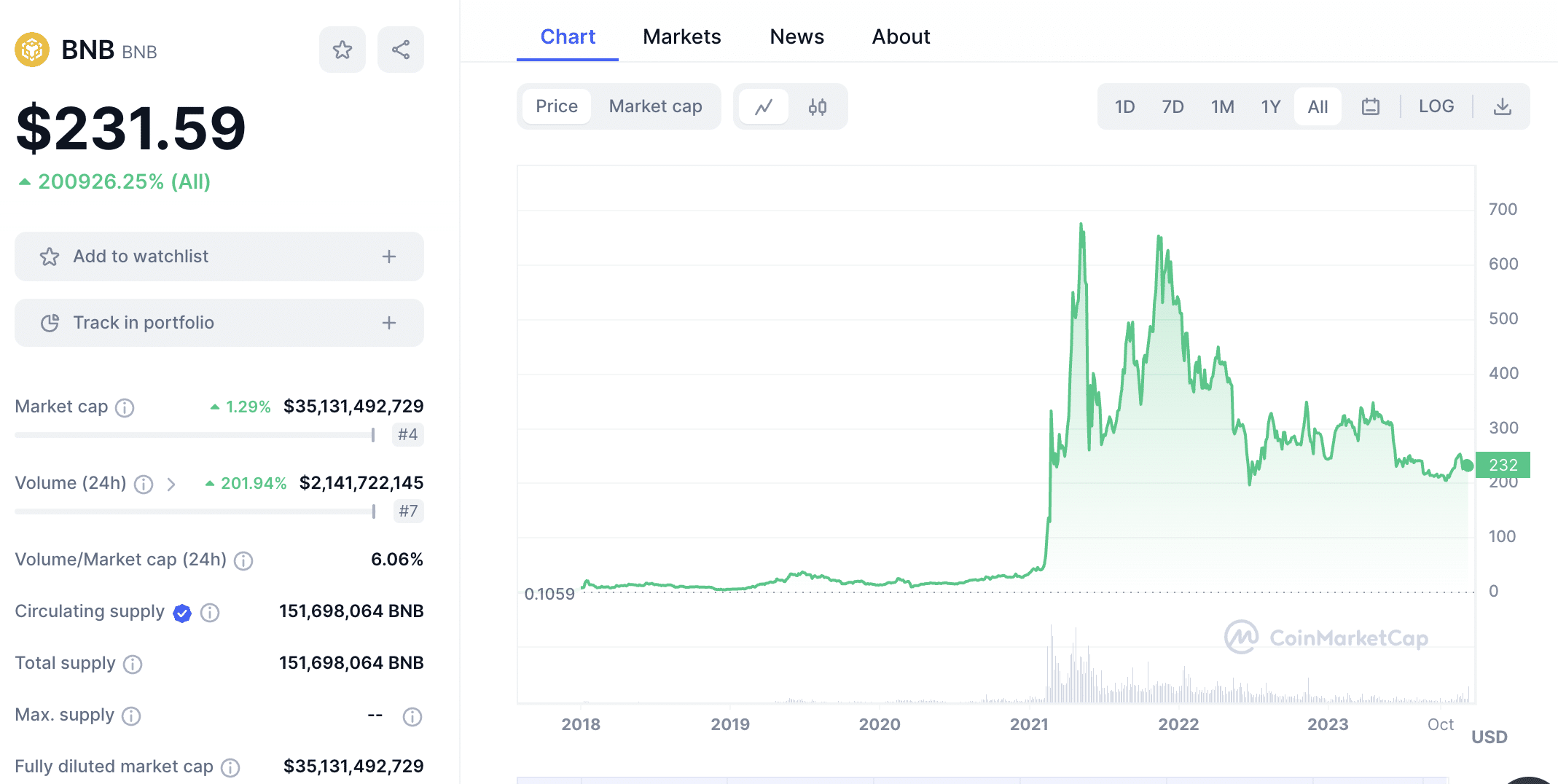1558x784 pixels.
Task: Click the plus icon on Track in portfolio
Action: click(x=389, y=323)
